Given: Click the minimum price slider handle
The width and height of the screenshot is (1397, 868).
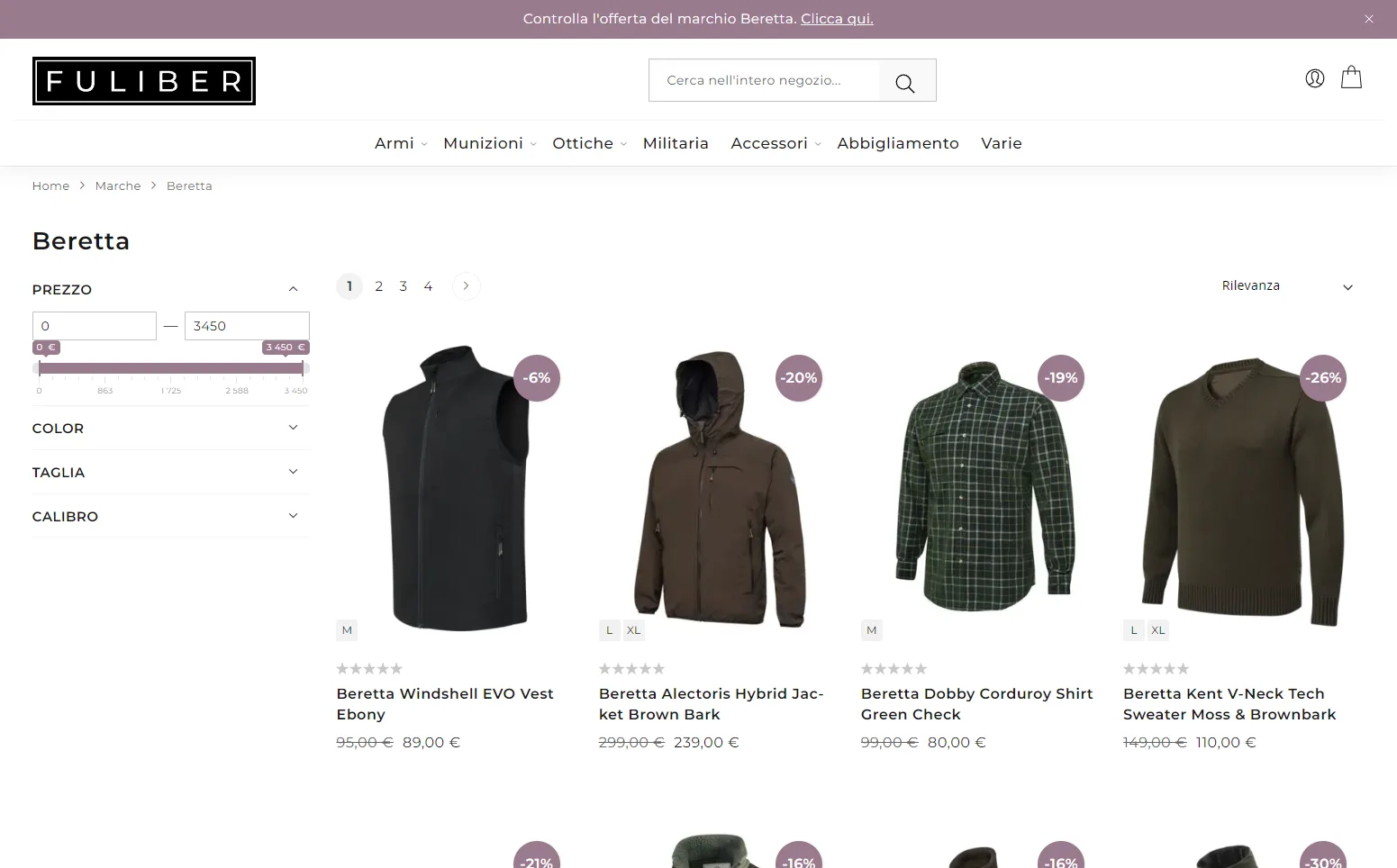Looking at the screenshot, I should click(x=39, y=368).
